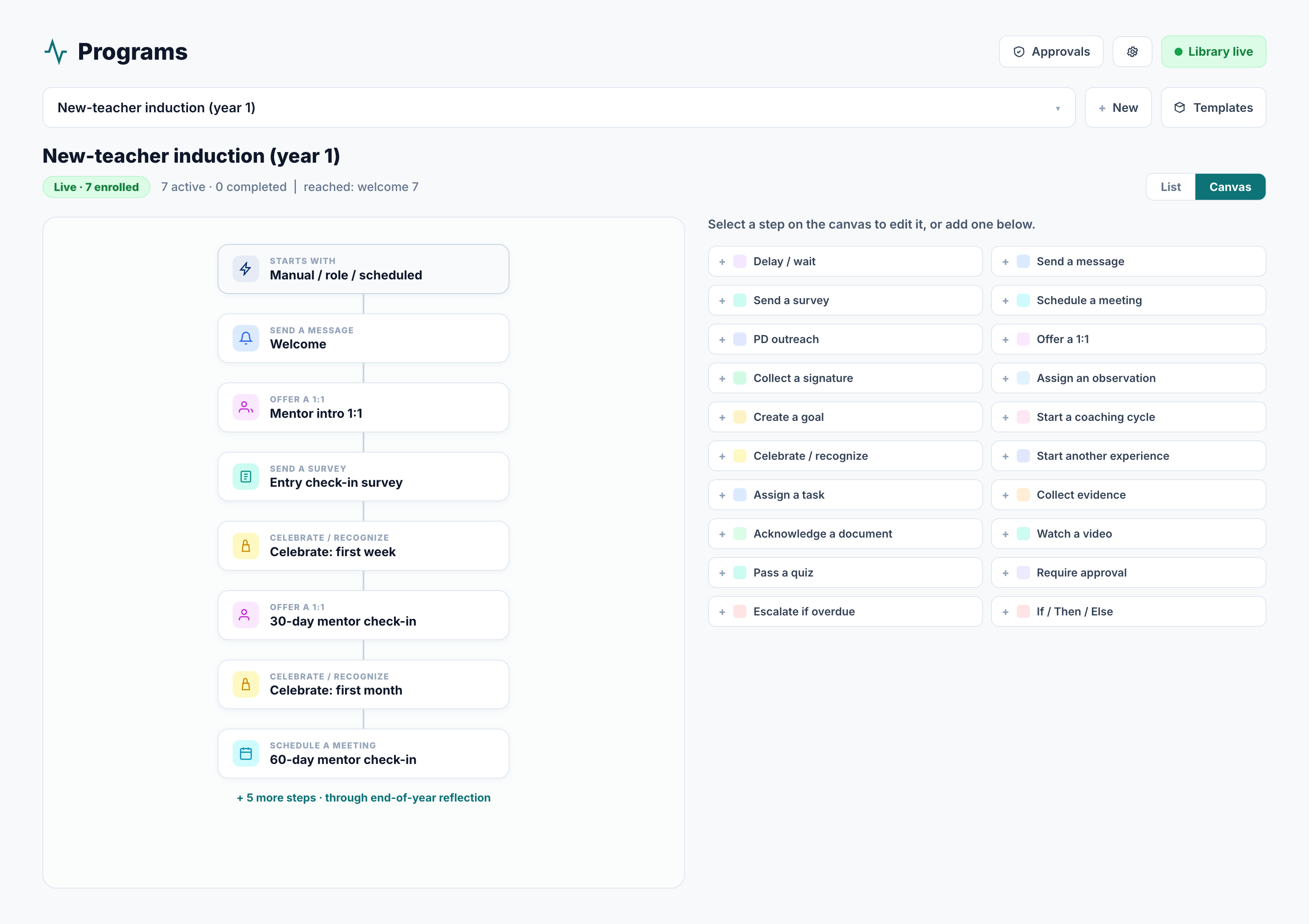Add a Require approval step
Screen dimensions: 1309x924
1128,573
